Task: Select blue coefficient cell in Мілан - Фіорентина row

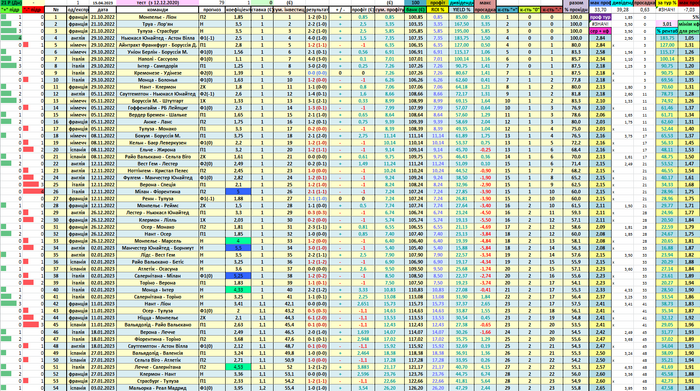Action: click(238, 192)
